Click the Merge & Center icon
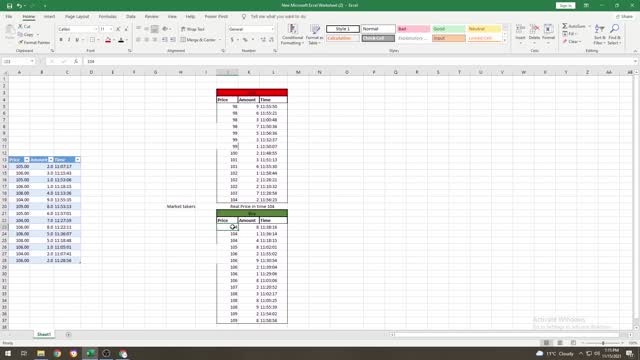The width and height of the screenshot is (640, 360). (x=183, y=40)
